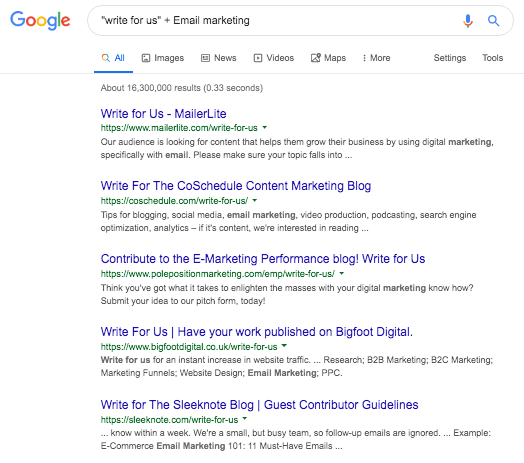Open the Sleeknote Blog Guest Contributor result
This screenshot has height=463, width=524.
pos(259,405)
